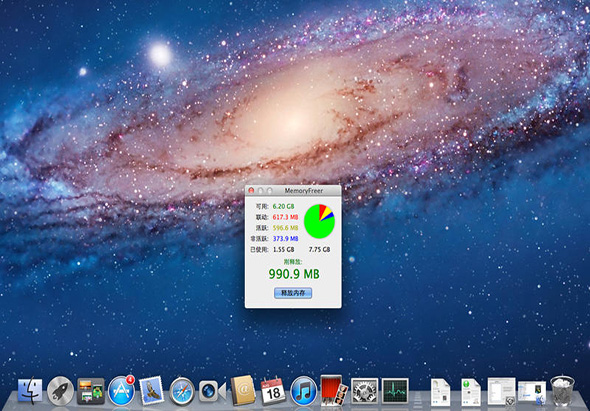Open App Store with update badge

(x=122, y=391)
